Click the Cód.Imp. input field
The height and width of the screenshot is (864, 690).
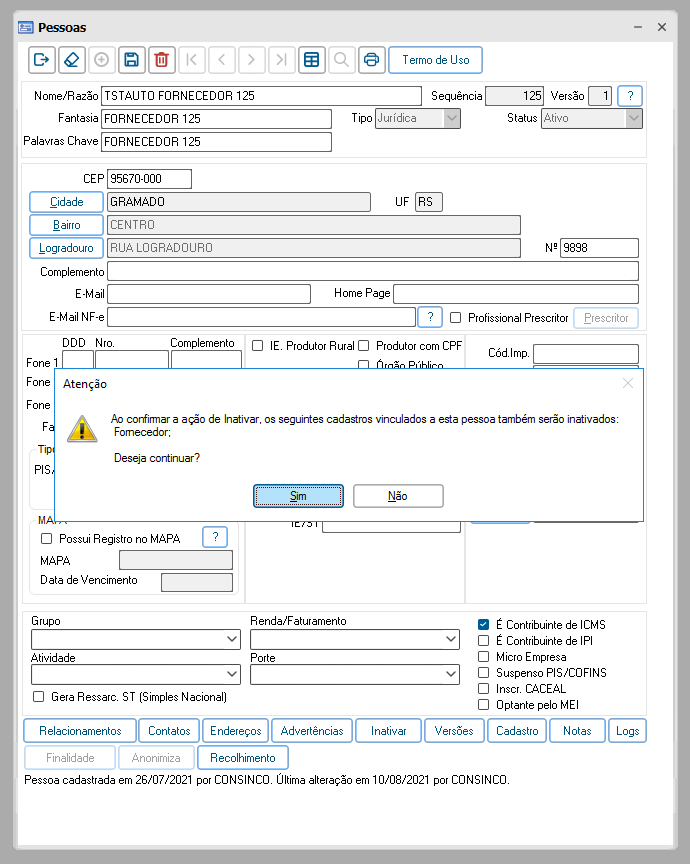586,353
